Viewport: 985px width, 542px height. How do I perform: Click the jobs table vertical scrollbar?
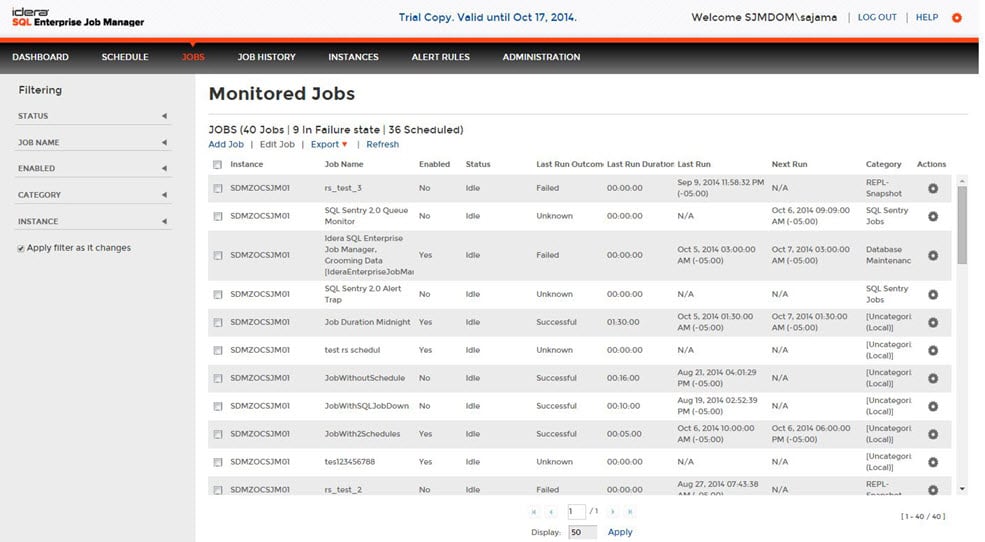[962, 225]
